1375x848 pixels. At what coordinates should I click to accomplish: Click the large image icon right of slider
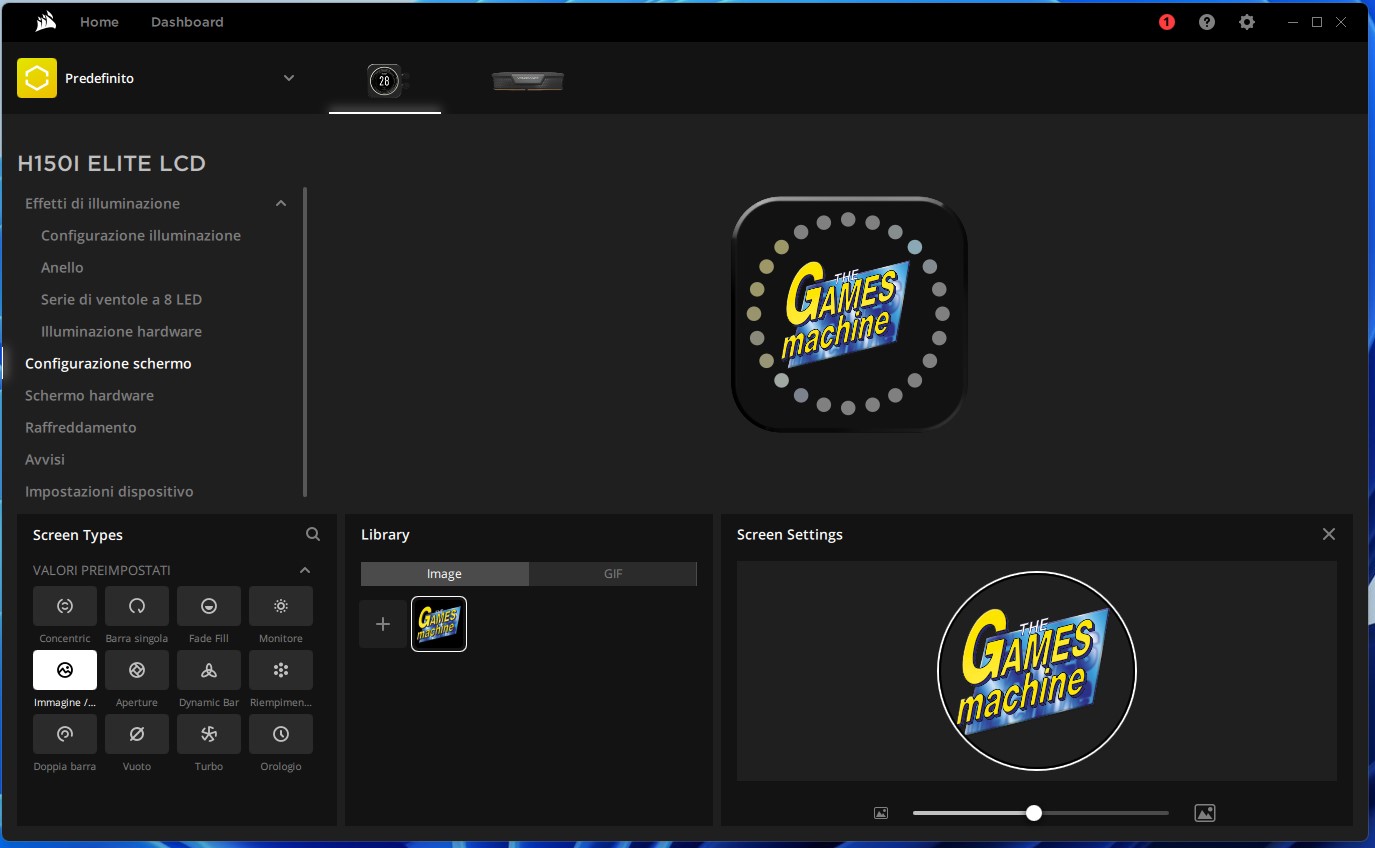(x=1205, y=813)
